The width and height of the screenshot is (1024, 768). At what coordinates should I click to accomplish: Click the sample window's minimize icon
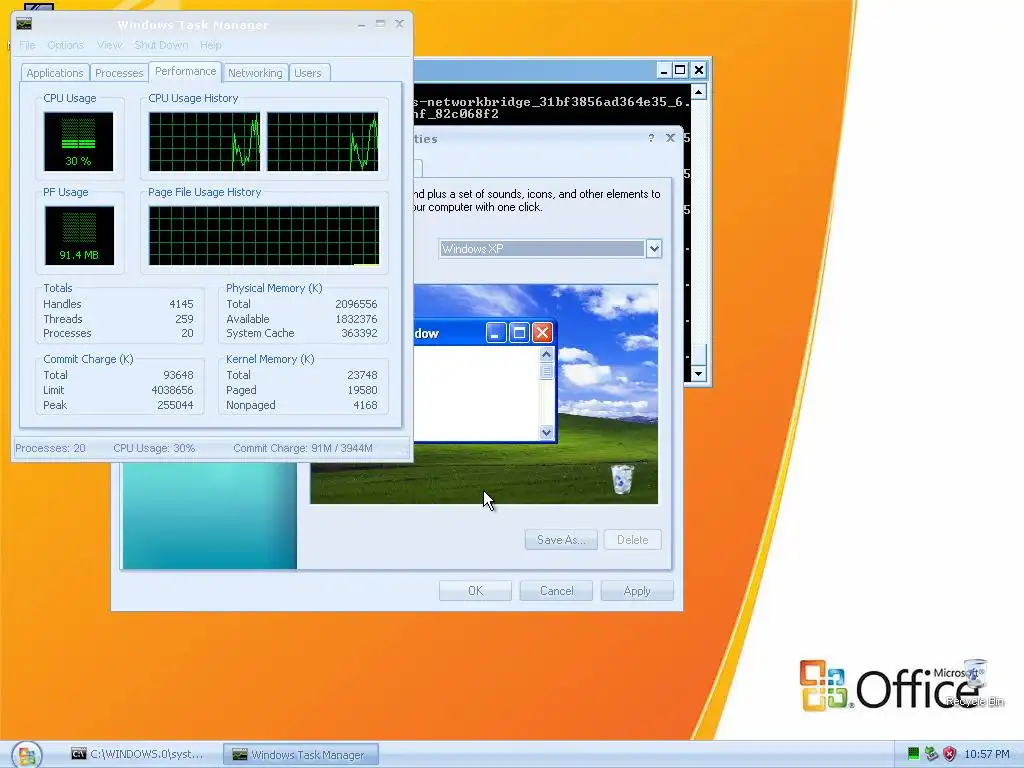coord(496,333)
